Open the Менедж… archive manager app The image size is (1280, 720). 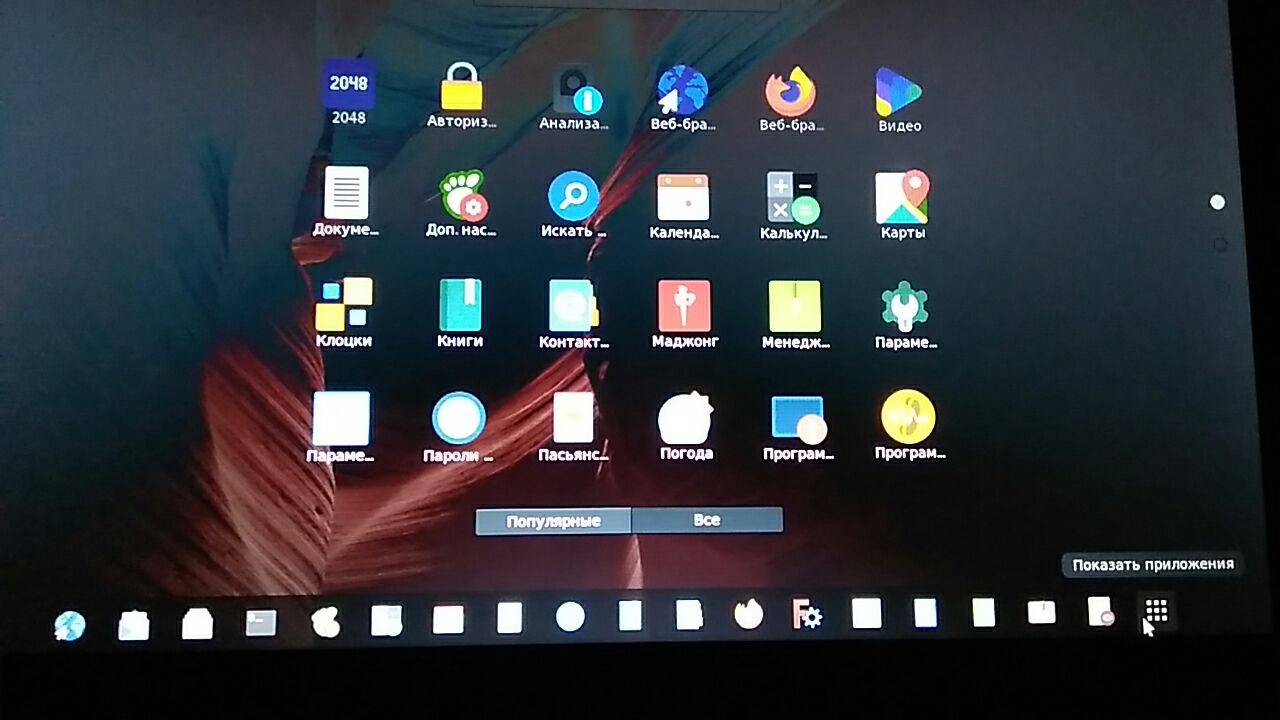(795, 315)
